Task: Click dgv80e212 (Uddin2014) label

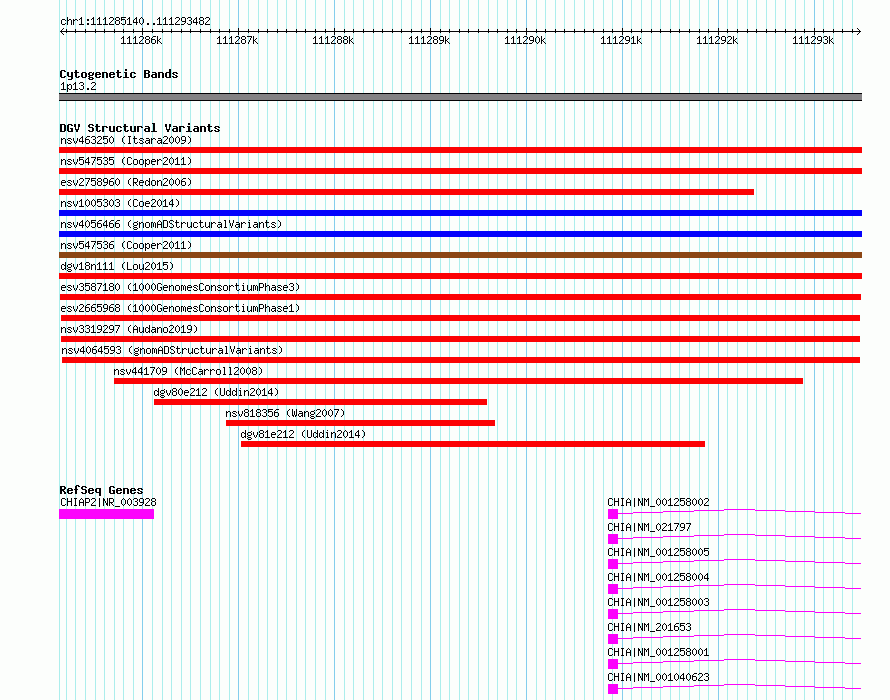Action: pos(216,392)
